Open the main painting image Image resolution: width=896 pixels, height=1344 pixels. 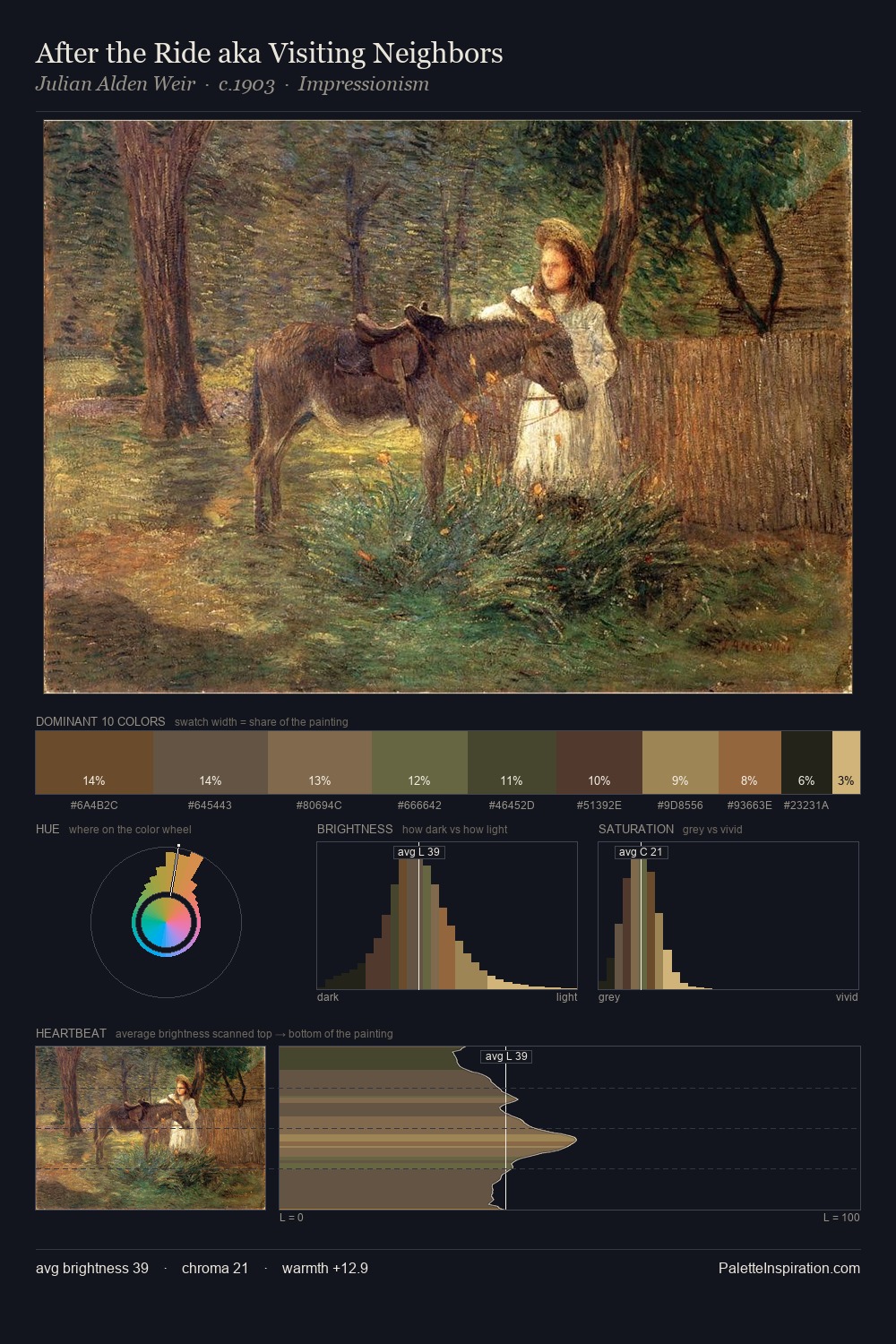448,407
